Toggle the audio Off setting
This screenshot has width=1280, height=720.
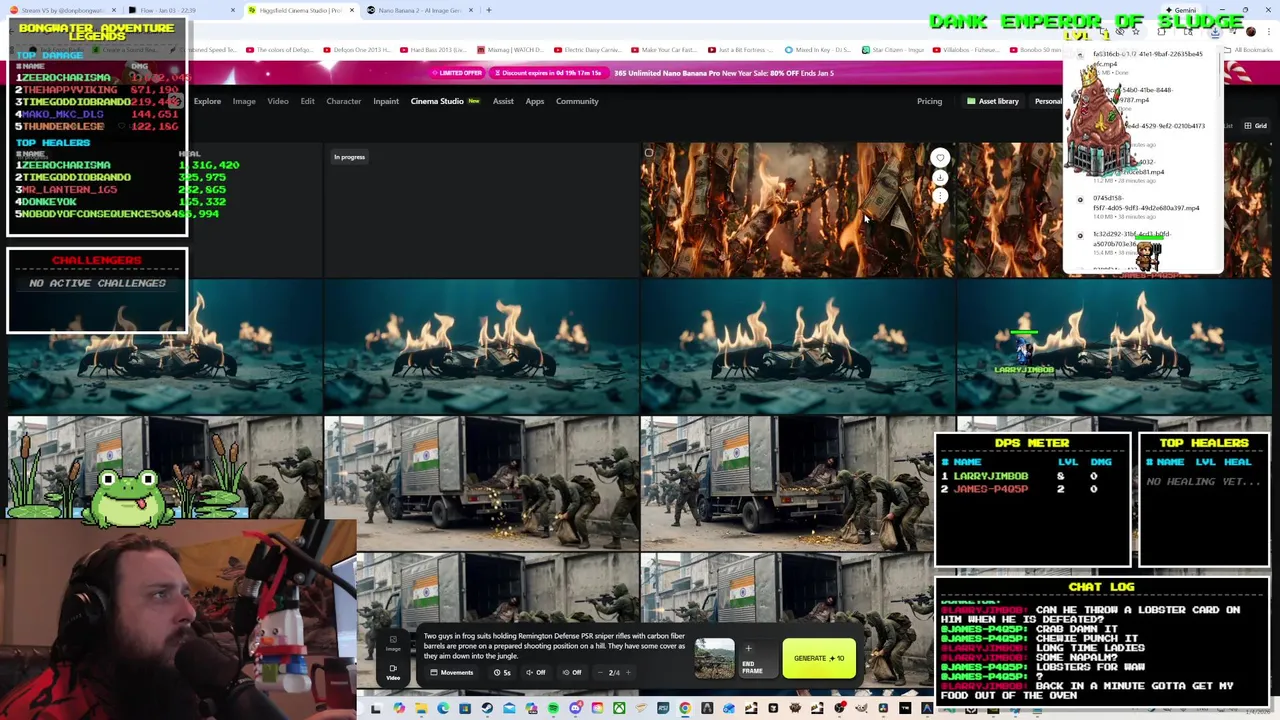tap(535, 672)
